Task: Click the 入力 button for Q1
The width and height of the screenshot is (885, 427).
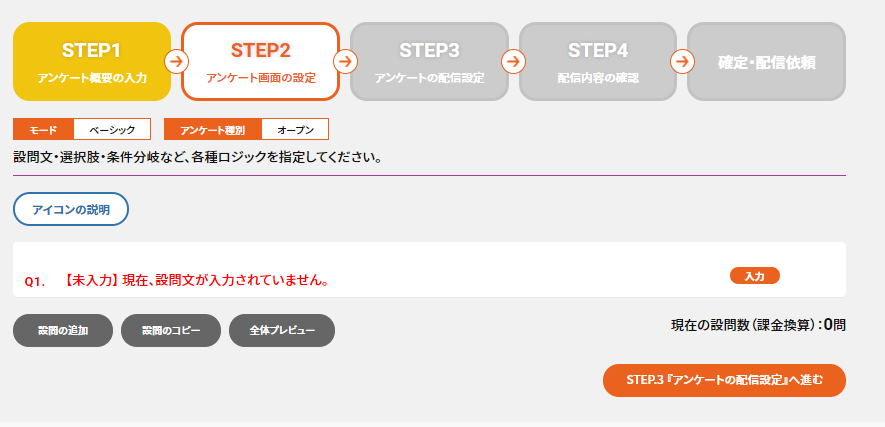Action: tap(755, 276)
